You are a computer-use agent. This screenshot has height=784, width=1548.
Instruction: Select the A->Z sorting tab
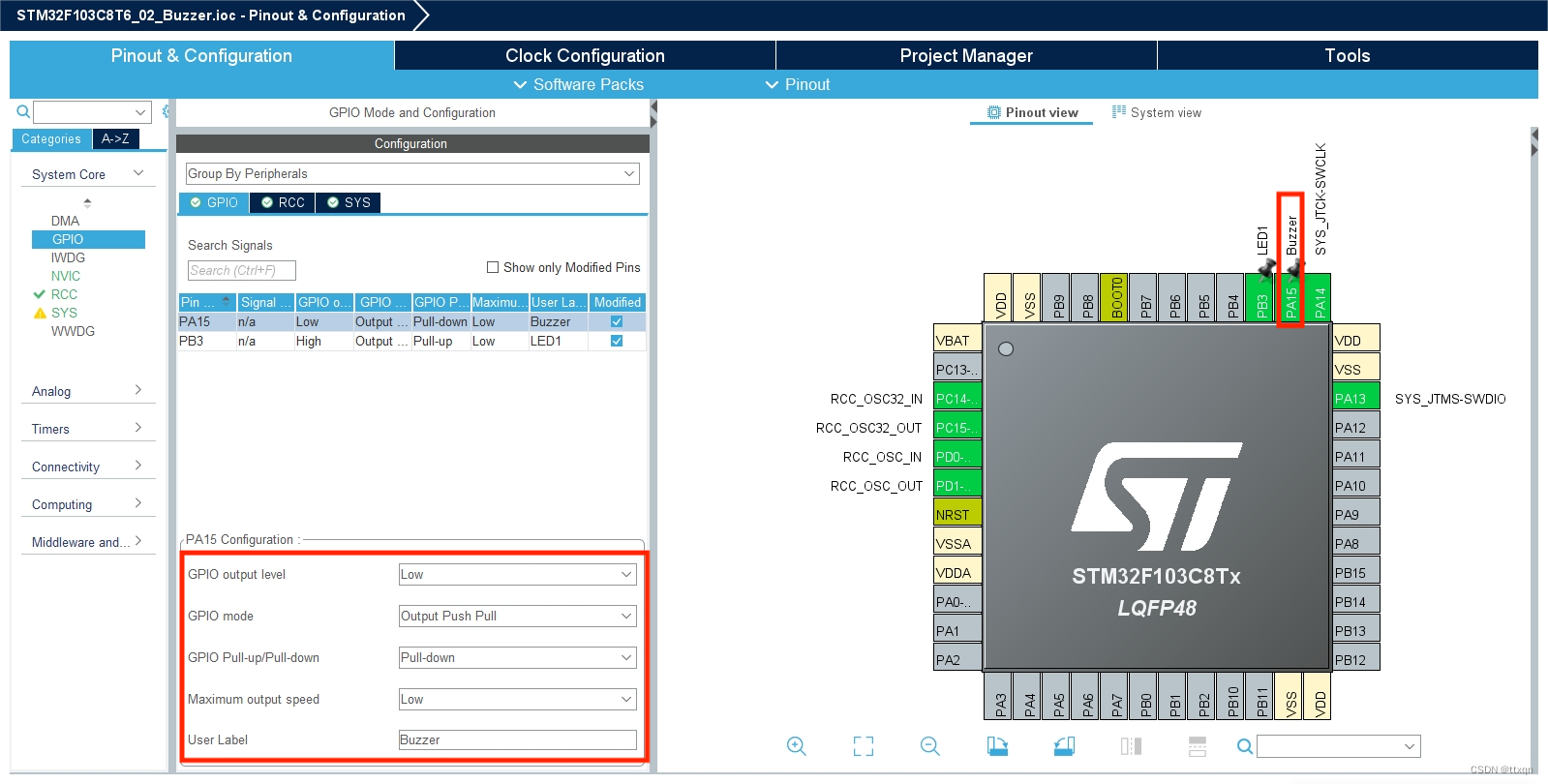click(x=116, y=138)
